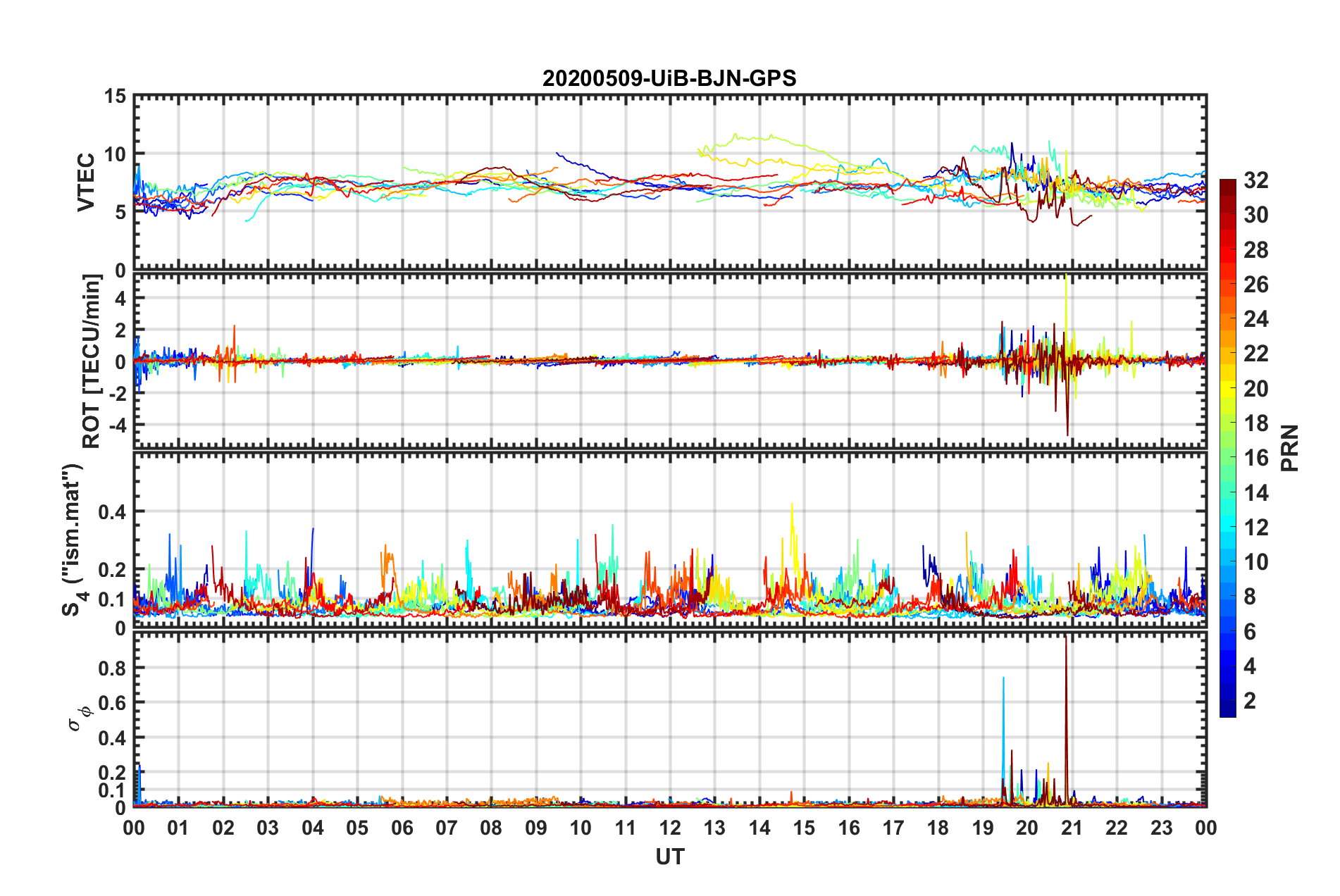The image size is (1340, 896).
Task: Click hour label 13 on the UT axis
Action: (714, 828)
